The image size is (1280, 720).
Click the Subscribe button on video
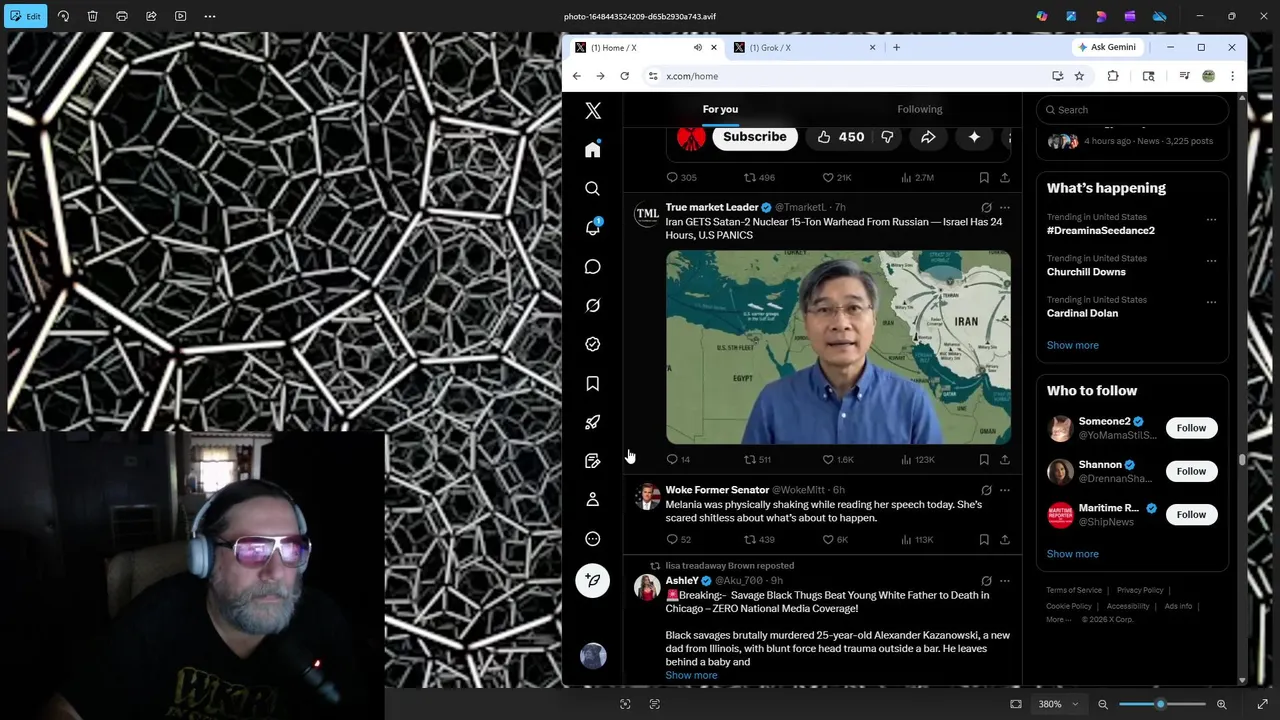(755, 137)
